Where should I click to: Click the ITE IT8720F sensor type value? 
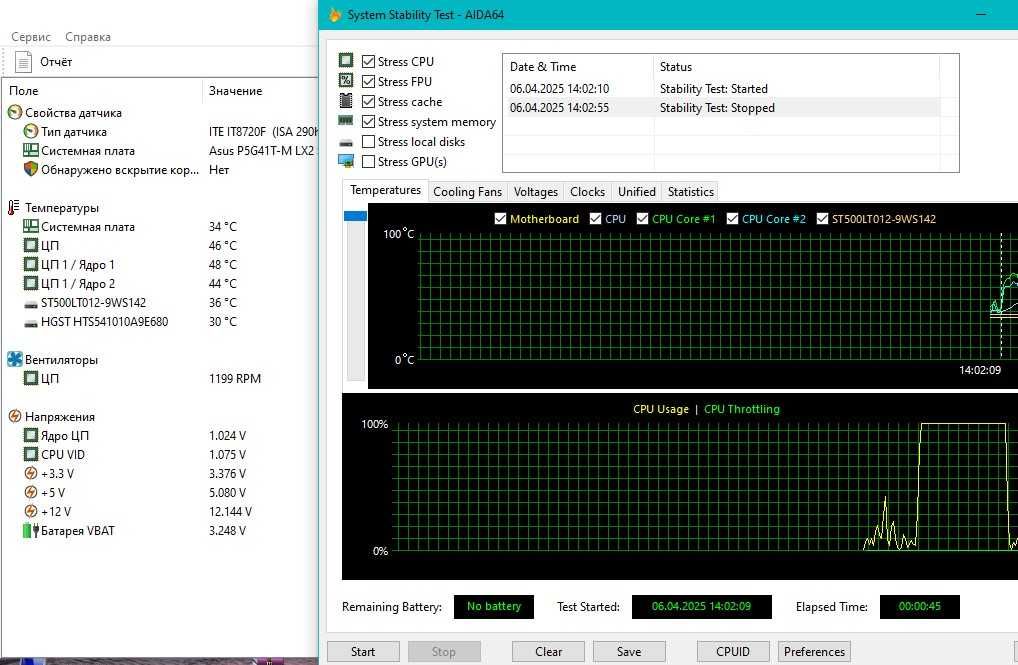point(263,132)
